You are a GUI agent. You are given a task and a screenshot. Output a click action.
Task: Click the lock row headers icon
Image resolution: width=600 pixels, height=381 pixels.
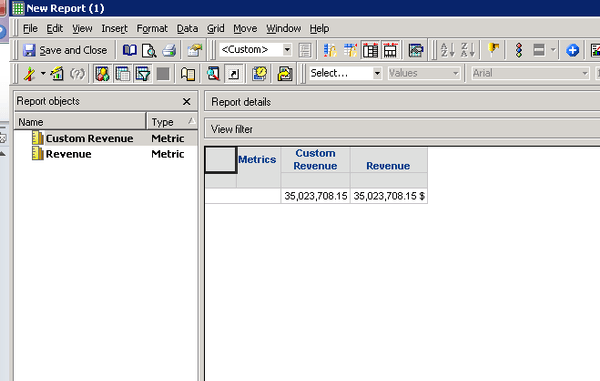coord(330,50)
